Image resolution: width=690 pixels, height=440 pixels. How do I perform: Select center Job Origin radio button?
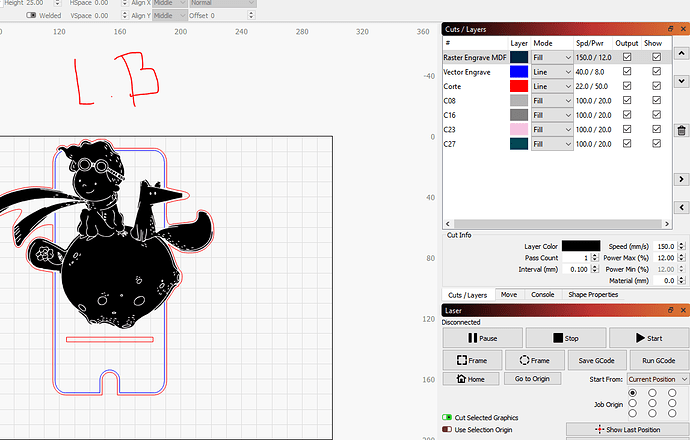(x=652, y=403)
